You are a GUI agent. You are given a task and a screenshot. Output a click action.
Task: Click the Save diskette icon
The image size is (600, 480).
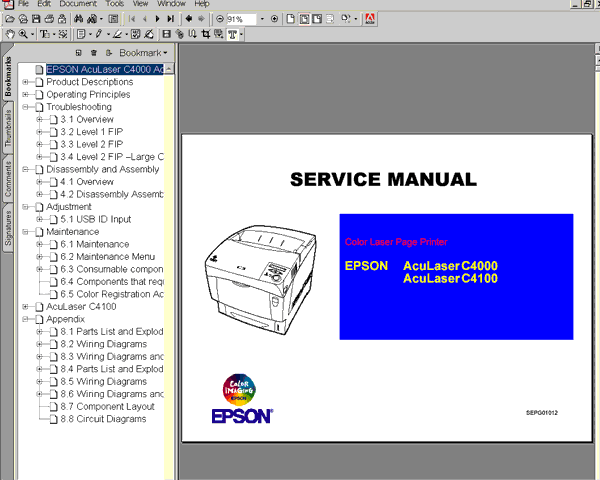36,19
